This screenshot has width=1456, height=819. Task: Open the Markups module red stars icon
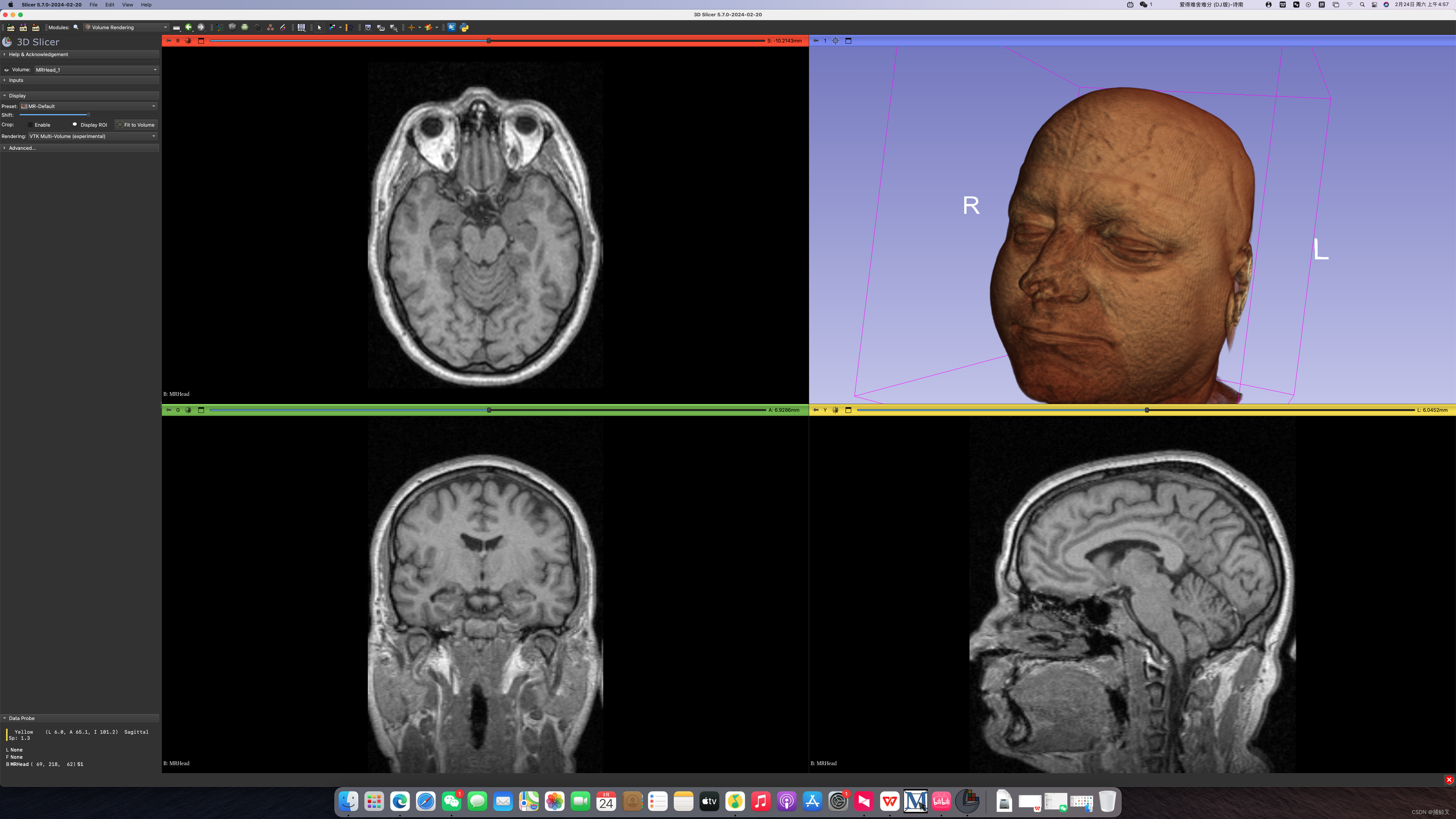point(270,27)
